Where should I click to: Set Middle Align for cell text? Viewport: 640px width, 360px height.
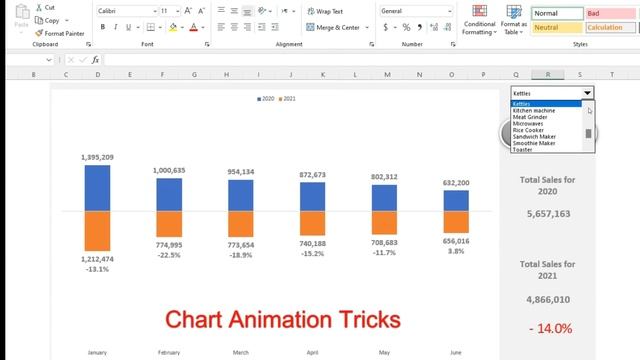click(234, 11)
